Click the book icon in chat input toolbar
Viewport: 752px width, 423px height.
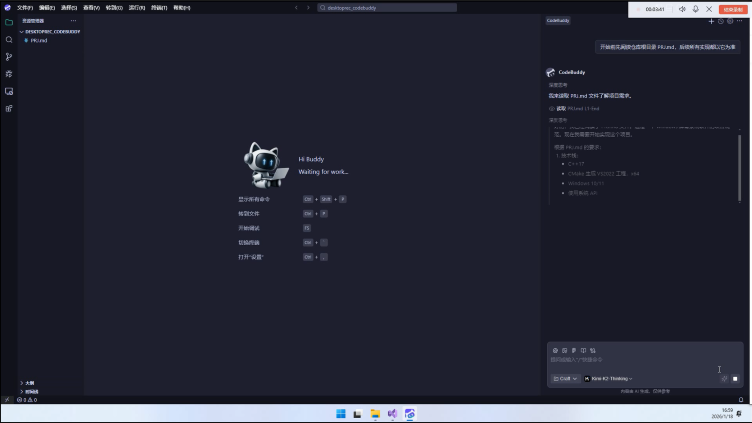[583, 351]
